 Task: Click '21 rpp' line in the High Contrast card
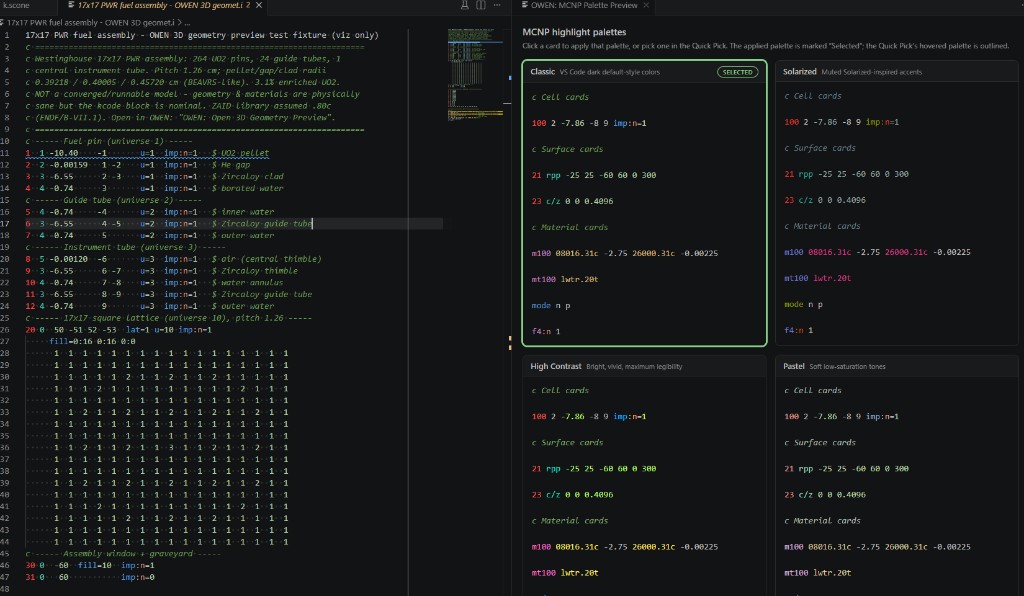[594, 469]
